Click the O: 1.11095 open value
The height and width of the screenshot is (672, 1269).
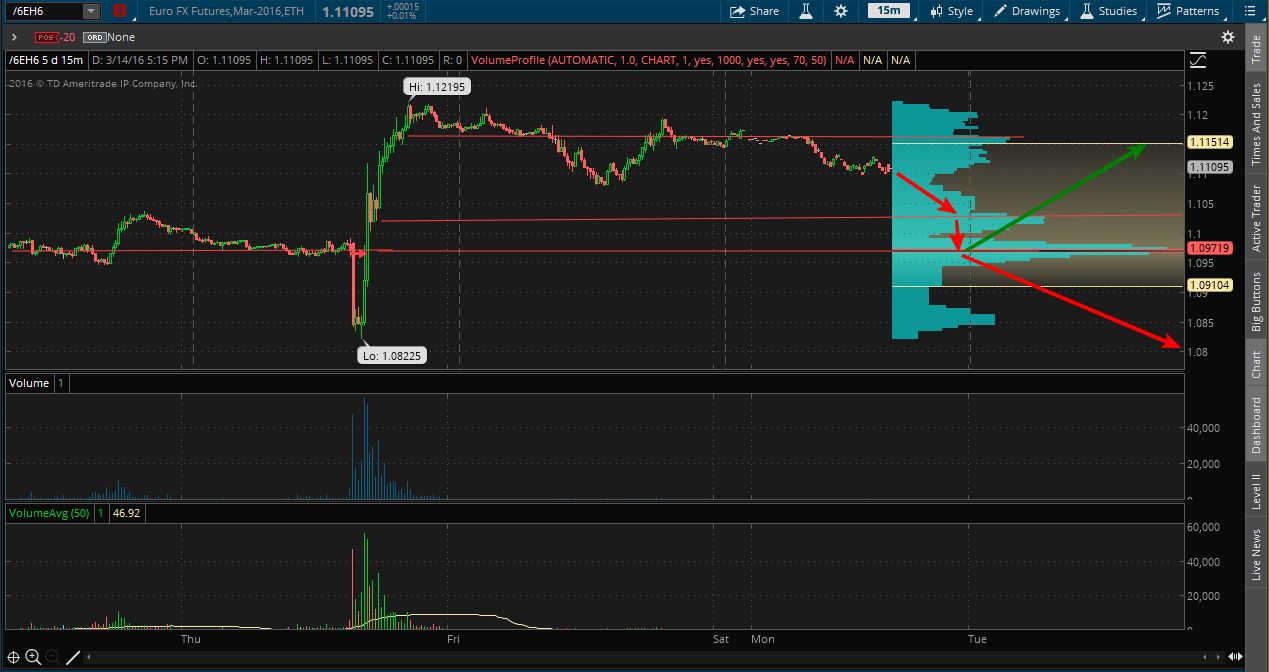coord(223,60)
